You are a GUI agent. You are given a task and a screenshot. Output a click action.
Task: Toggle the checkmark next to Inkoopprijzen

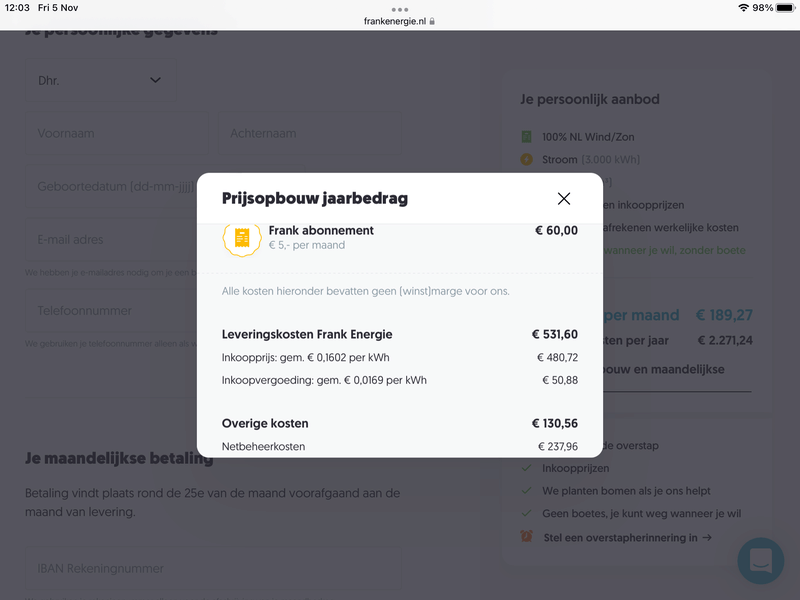pyautogui.click(x=527, y=468)
